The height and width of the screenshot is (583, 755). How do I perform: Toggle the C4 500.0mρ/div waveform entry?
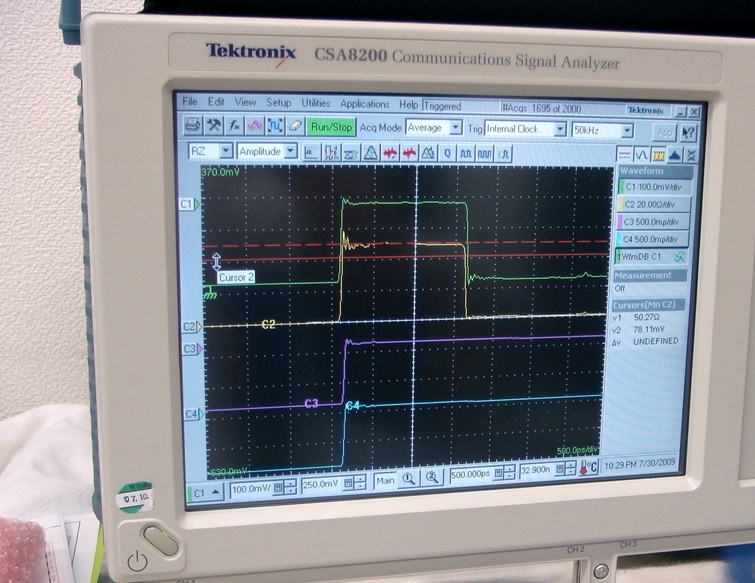pos(652,239)
